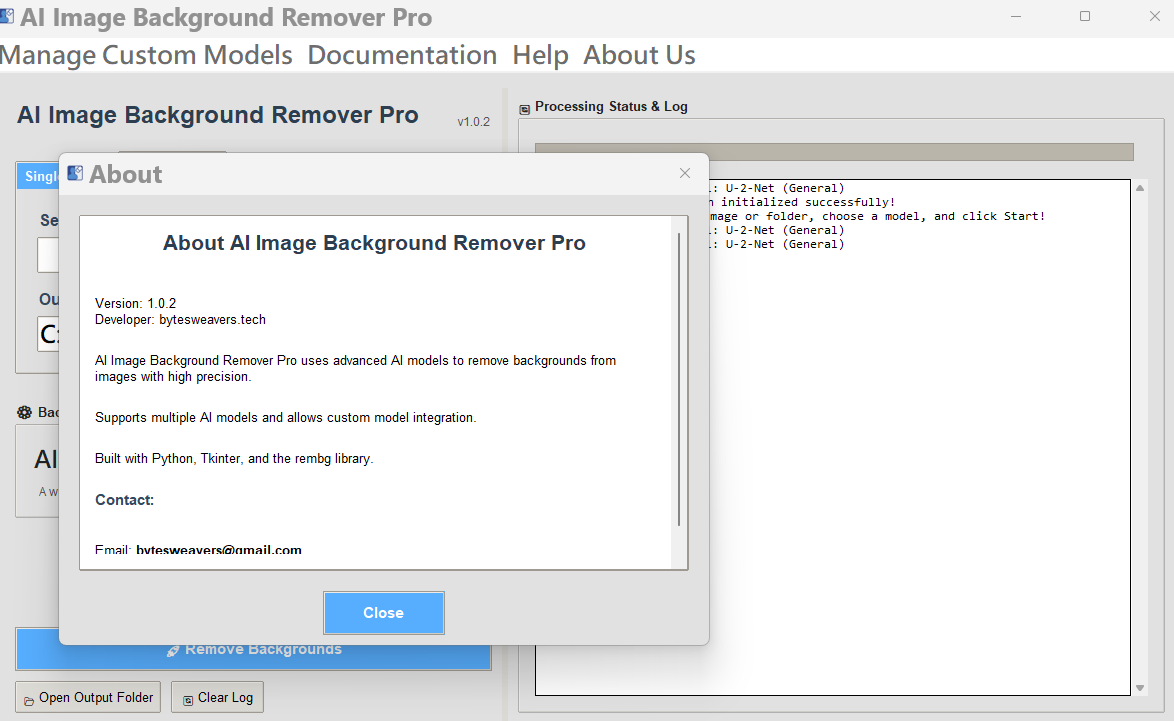The image size is (1174, 721).
Task: Click the icon on the Clear Log button
Action: 188,699
